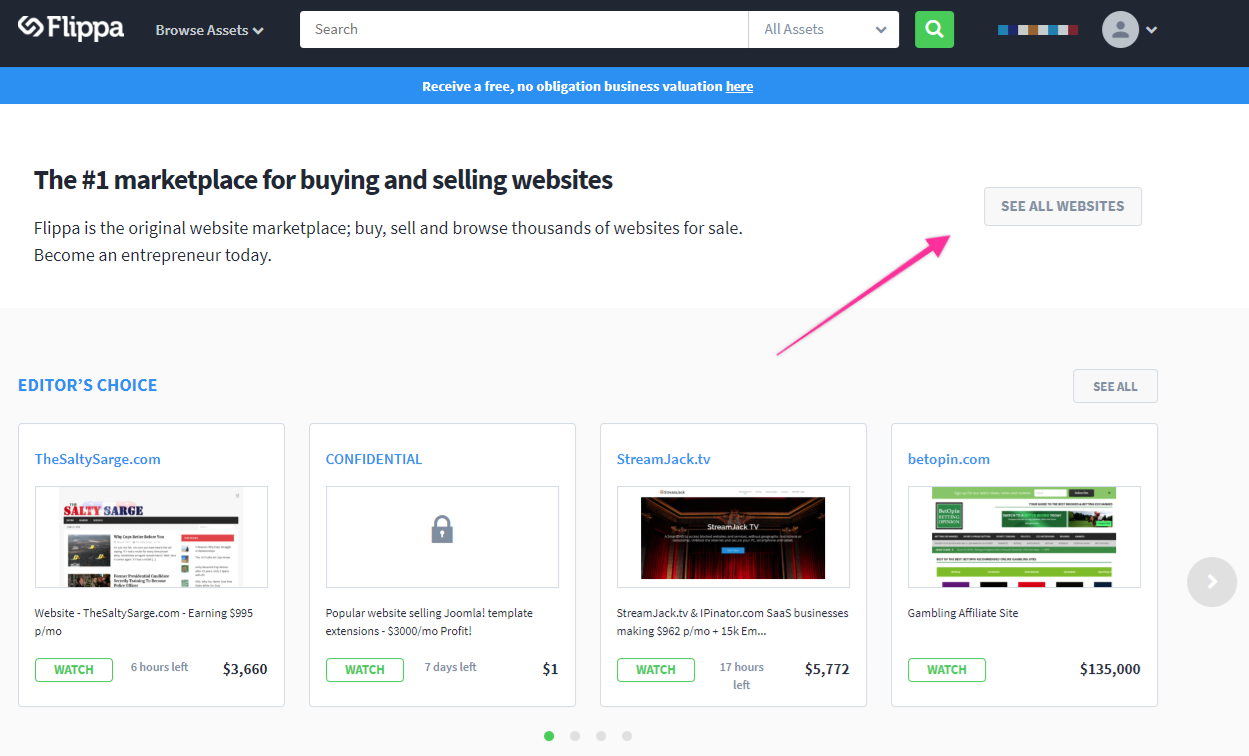The width and height of the screenshot is (1249, 756).
Task: Focus the Search input field
Action: point(524,29)
